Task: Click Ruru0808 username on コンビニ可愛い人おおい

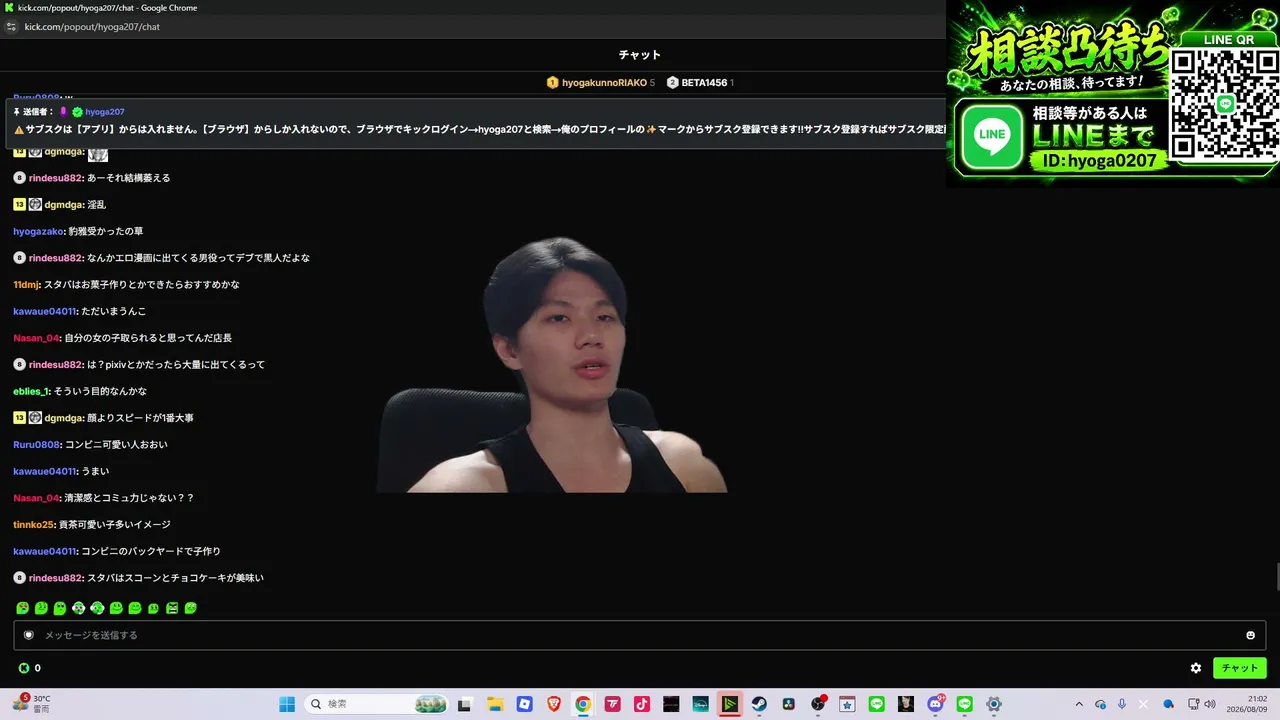Action: (37, 445)
